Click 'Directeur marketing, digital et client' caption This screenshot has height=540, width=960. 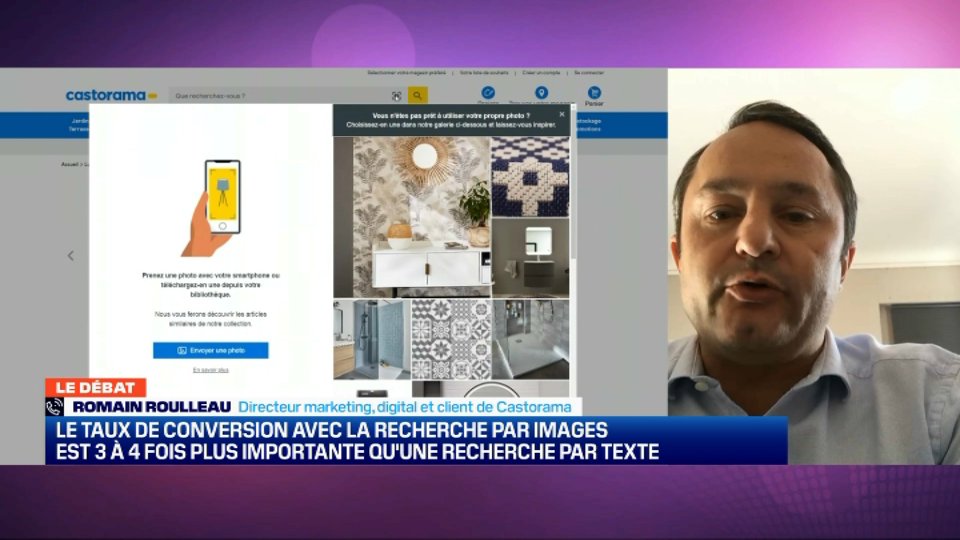pos(404,407)
